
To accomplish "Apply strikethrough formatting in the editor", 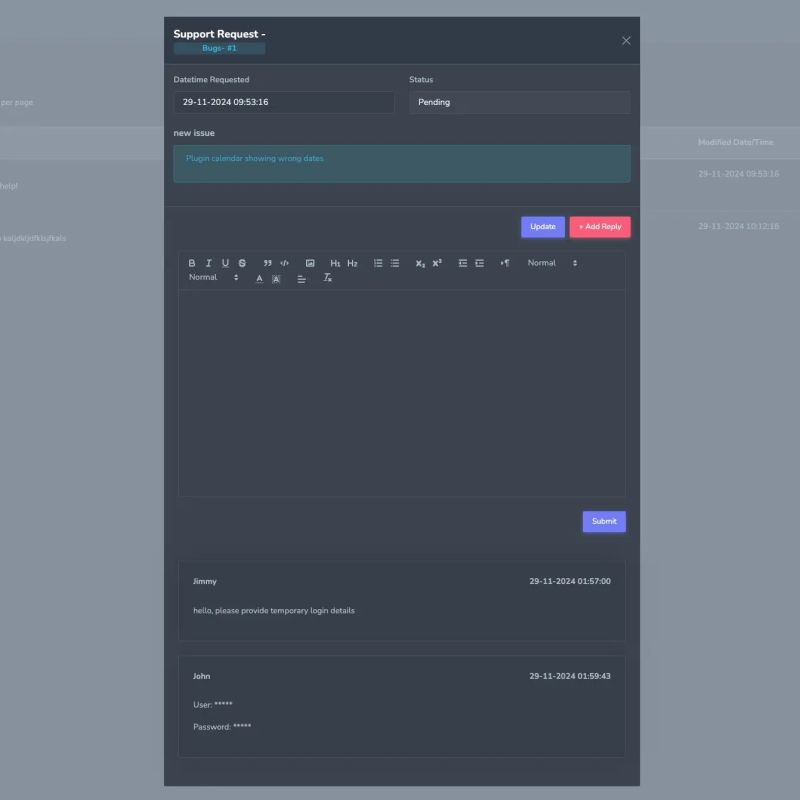I will pyautogui.click(x=242, y=263).
